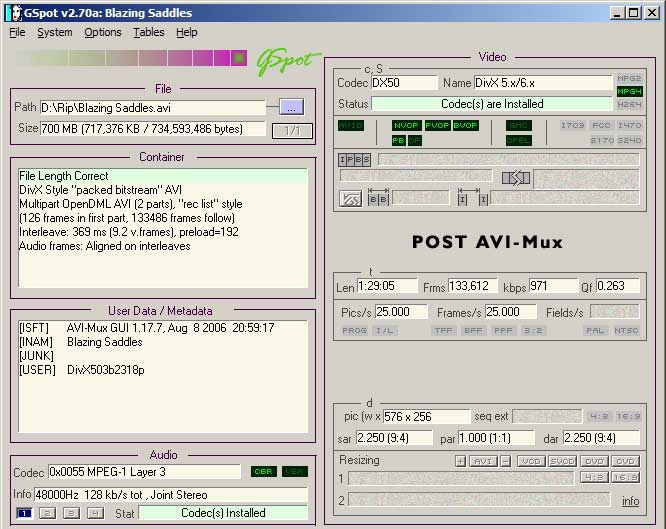The height and width of the screenshot is (529, 666).
Task: Click the I470 indicator
Action: [x=629, y=125]
